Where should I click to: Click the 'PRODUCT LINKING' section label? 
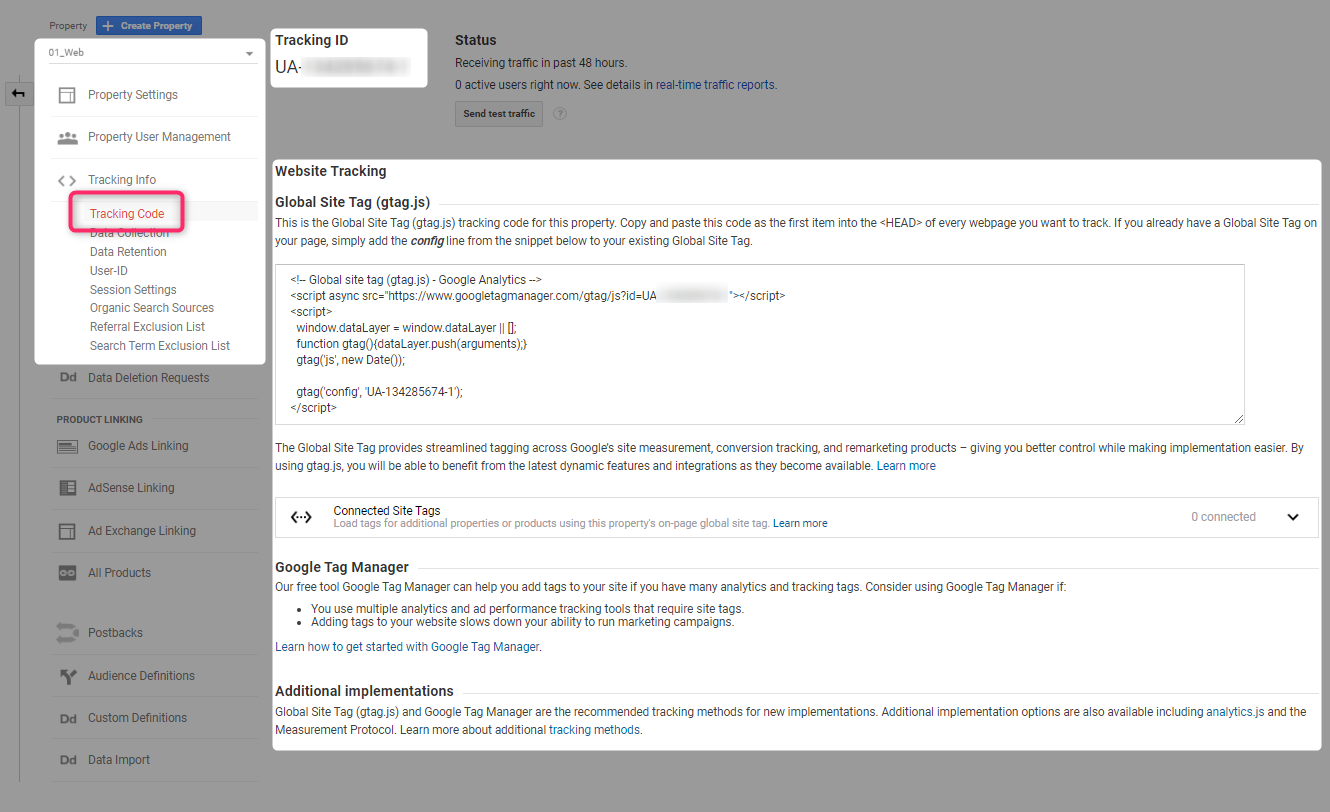click(99, 420)
